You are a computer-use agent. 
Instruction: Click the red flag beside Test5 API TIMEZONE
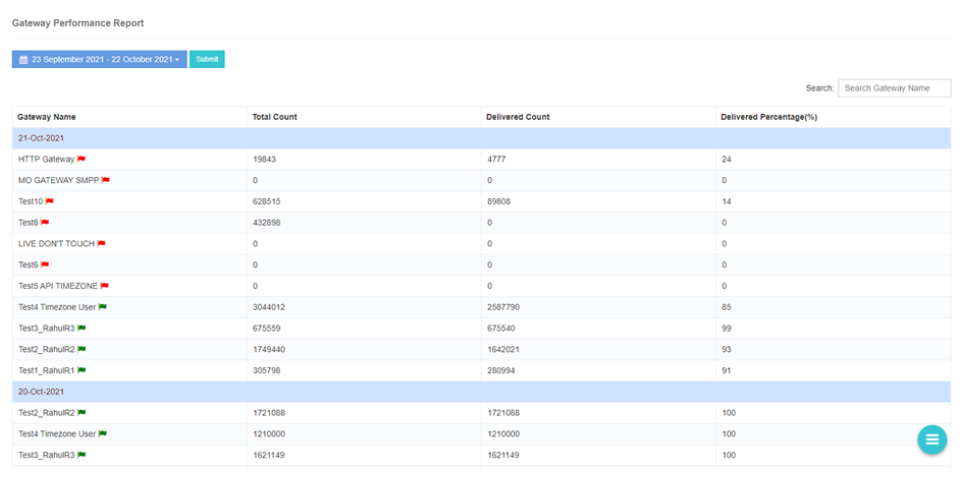105,286
